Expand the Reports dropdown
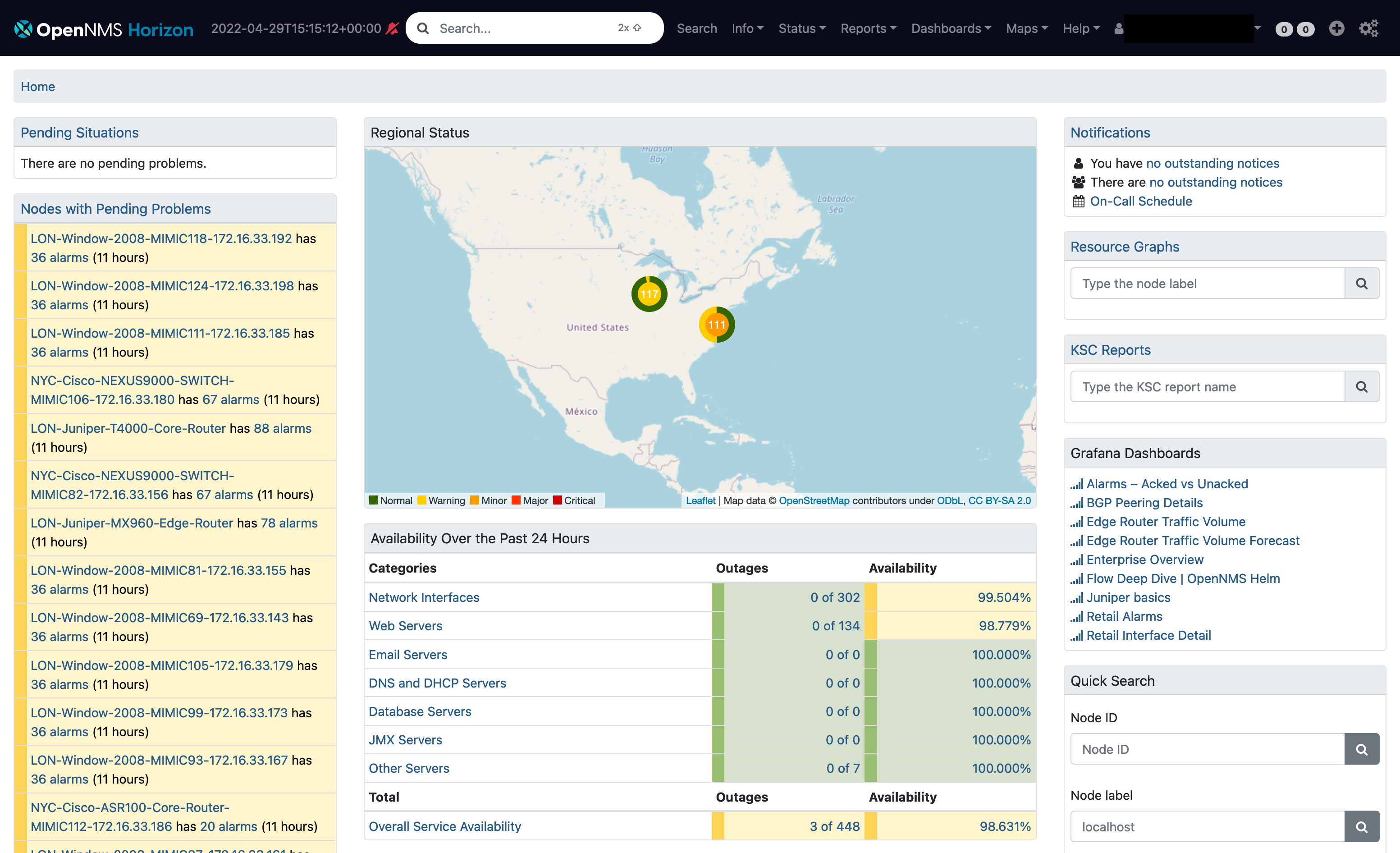The height and width of the screenshot is (853, 1400). (868, 28)
